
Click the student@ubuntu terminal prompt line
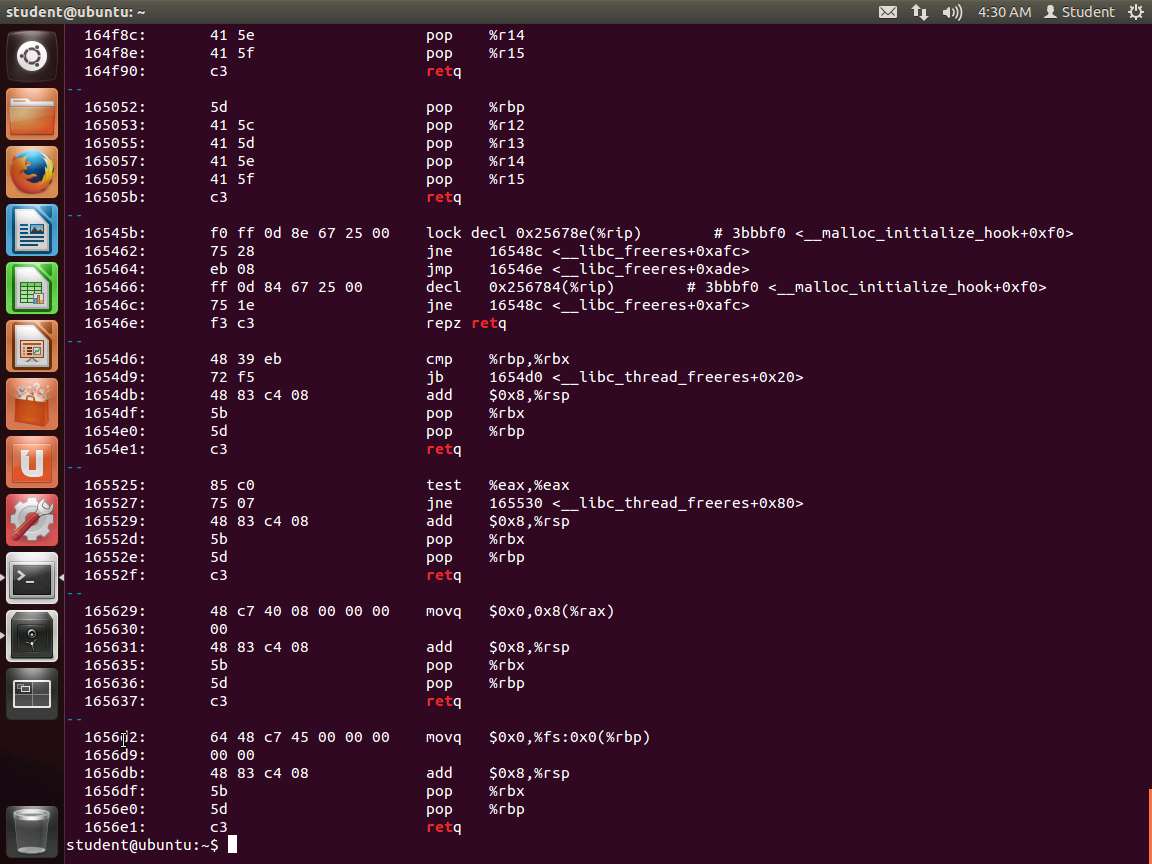pyautogui.click(x=142, y=845)
